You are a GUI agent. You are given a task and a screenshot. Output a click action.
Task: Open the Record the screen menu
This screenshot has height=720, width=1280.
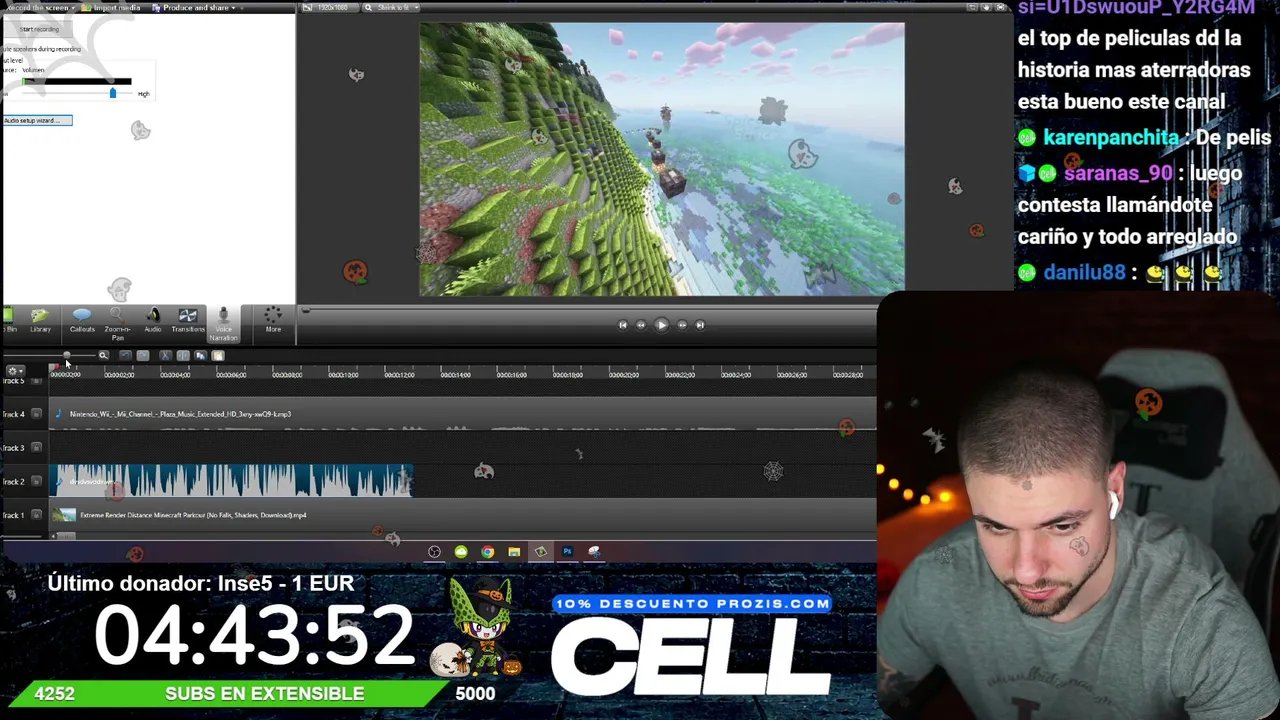(40, 8)
